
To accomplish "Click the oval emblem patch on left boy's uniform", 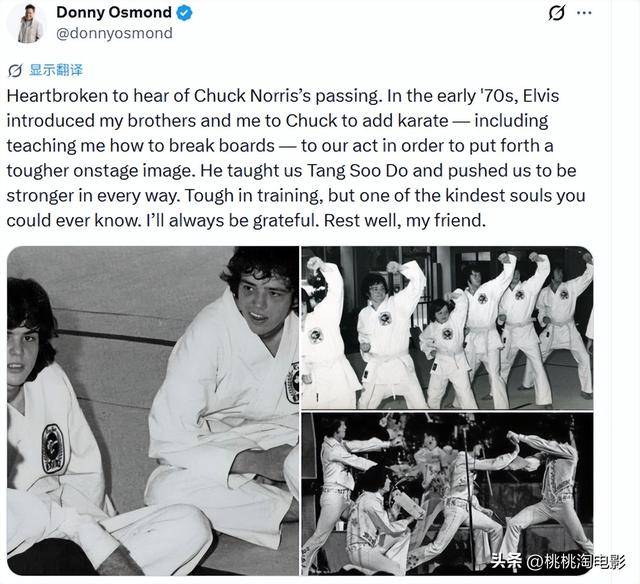I will point(53,449).
